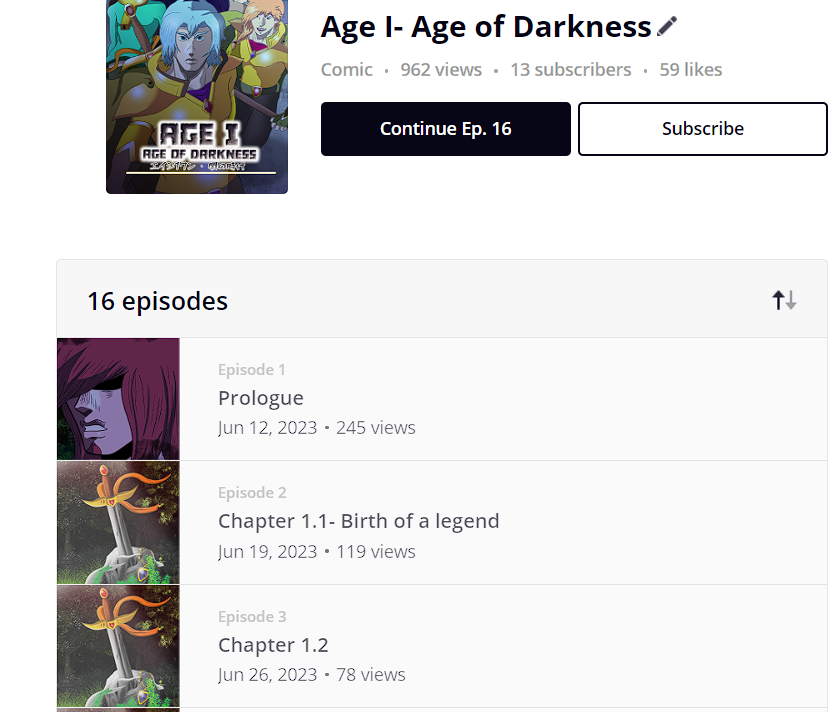Open the Age I series cover image
Image resolution: width=837 pixels, height=712 pixels.
point(197,95)
